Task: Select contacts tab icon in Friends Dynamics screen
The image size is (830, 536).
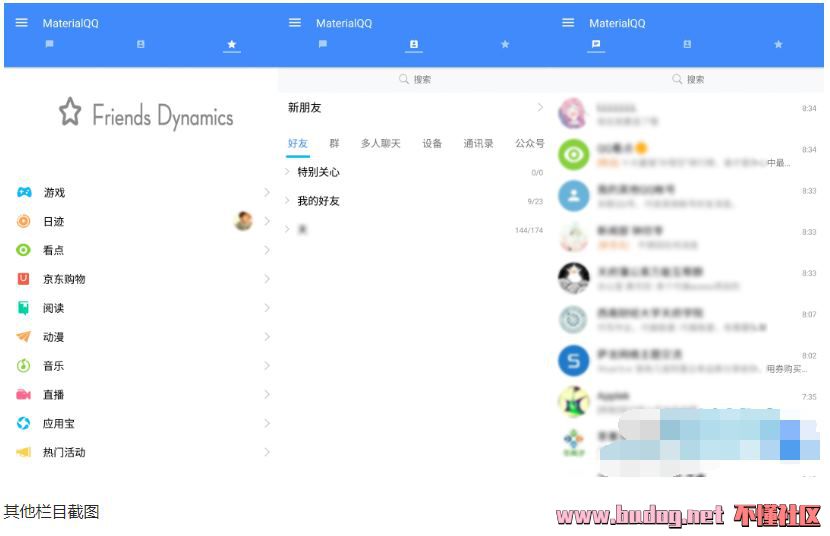Action: pyautogui.click(x=141, y=44)
